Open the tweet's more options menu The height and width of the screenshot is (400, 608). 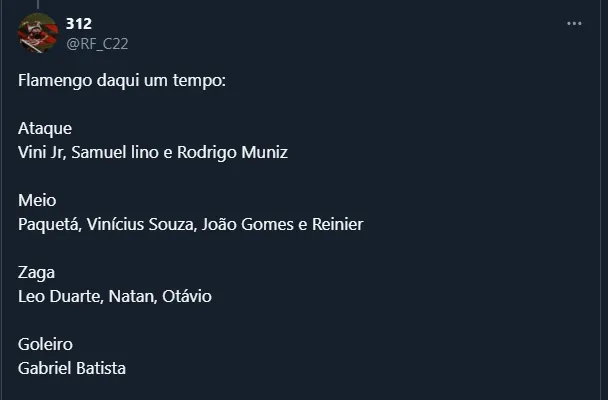pyautogui.click(x=574, y=23)
